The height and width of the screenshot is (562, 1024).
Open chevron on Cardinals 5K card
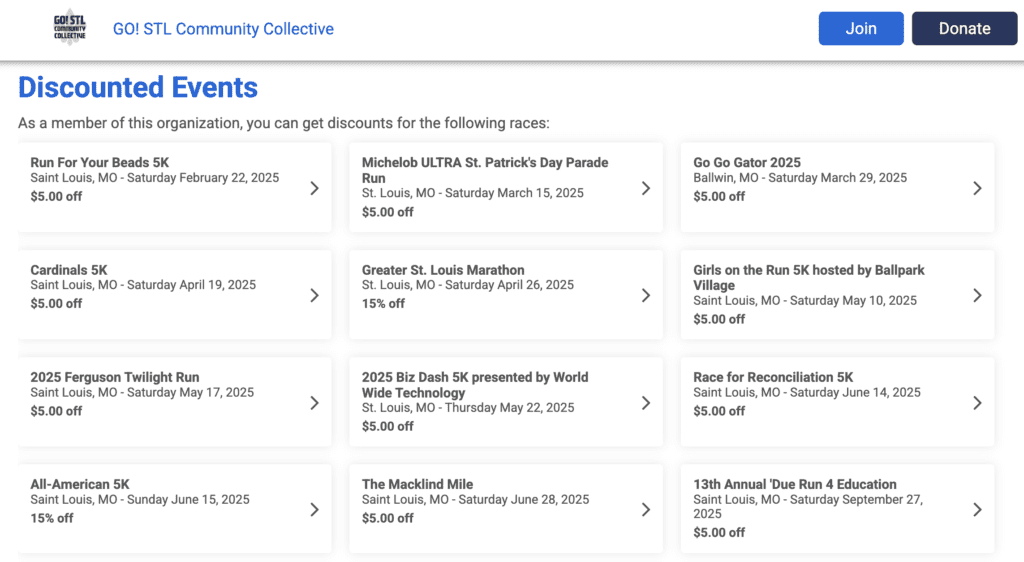click(314, 295)
